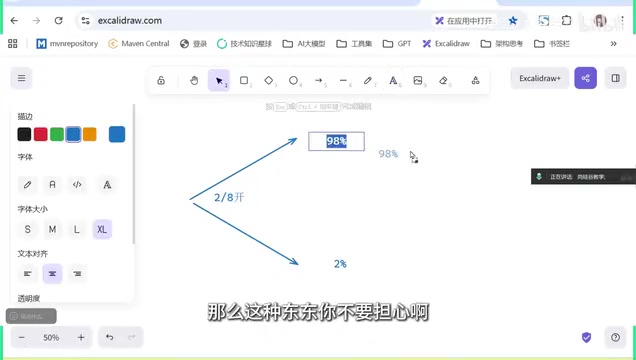636x360 pixels.
Task: Set font size to S
Action: tap(27, 229)
